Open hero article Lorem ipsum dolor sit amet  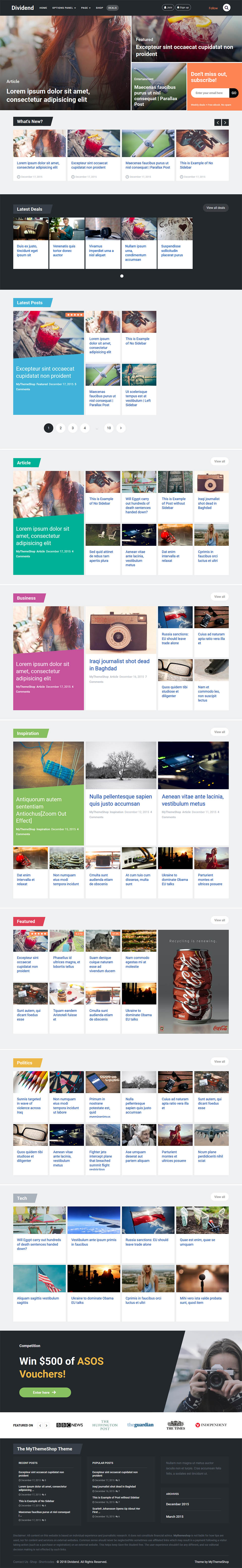pos(48,95)
